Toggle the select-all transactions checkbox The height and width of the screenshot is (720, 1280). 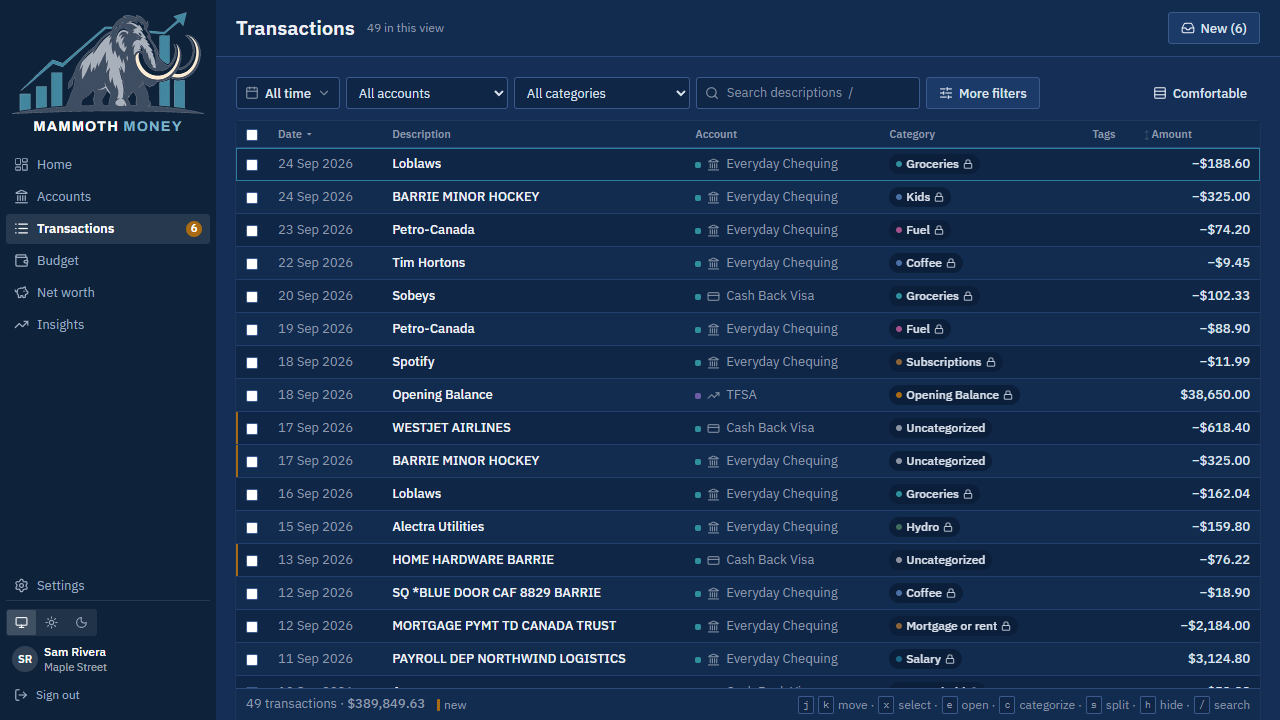coord(252,135)
